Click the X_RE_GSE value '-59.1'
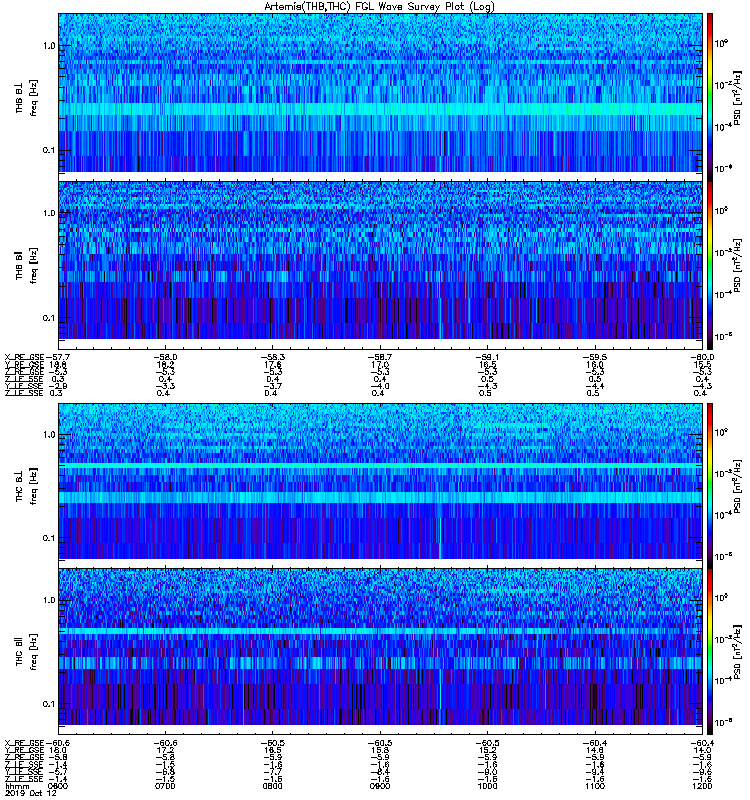Screen dimensions: 750x800 point(487,357)
